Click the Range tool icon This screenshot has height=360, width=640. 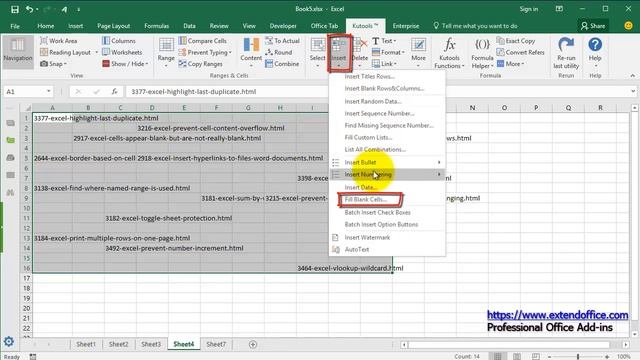pos(166,45)
